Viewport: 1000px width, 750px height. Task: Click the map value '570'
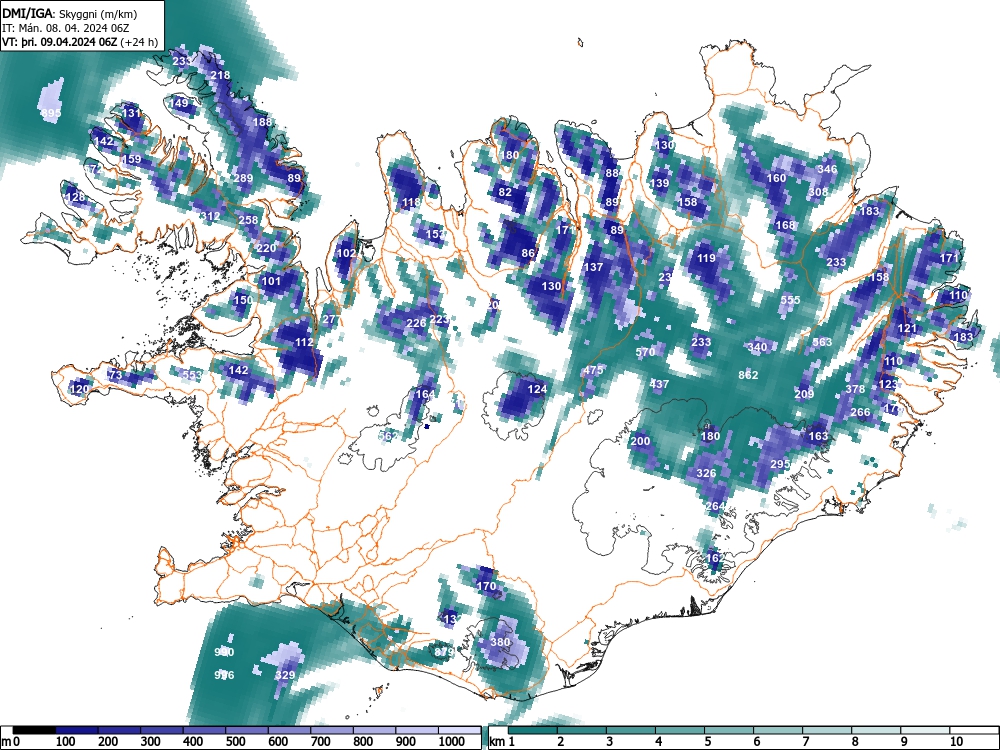pyautogui.click(x=645, y=352)
